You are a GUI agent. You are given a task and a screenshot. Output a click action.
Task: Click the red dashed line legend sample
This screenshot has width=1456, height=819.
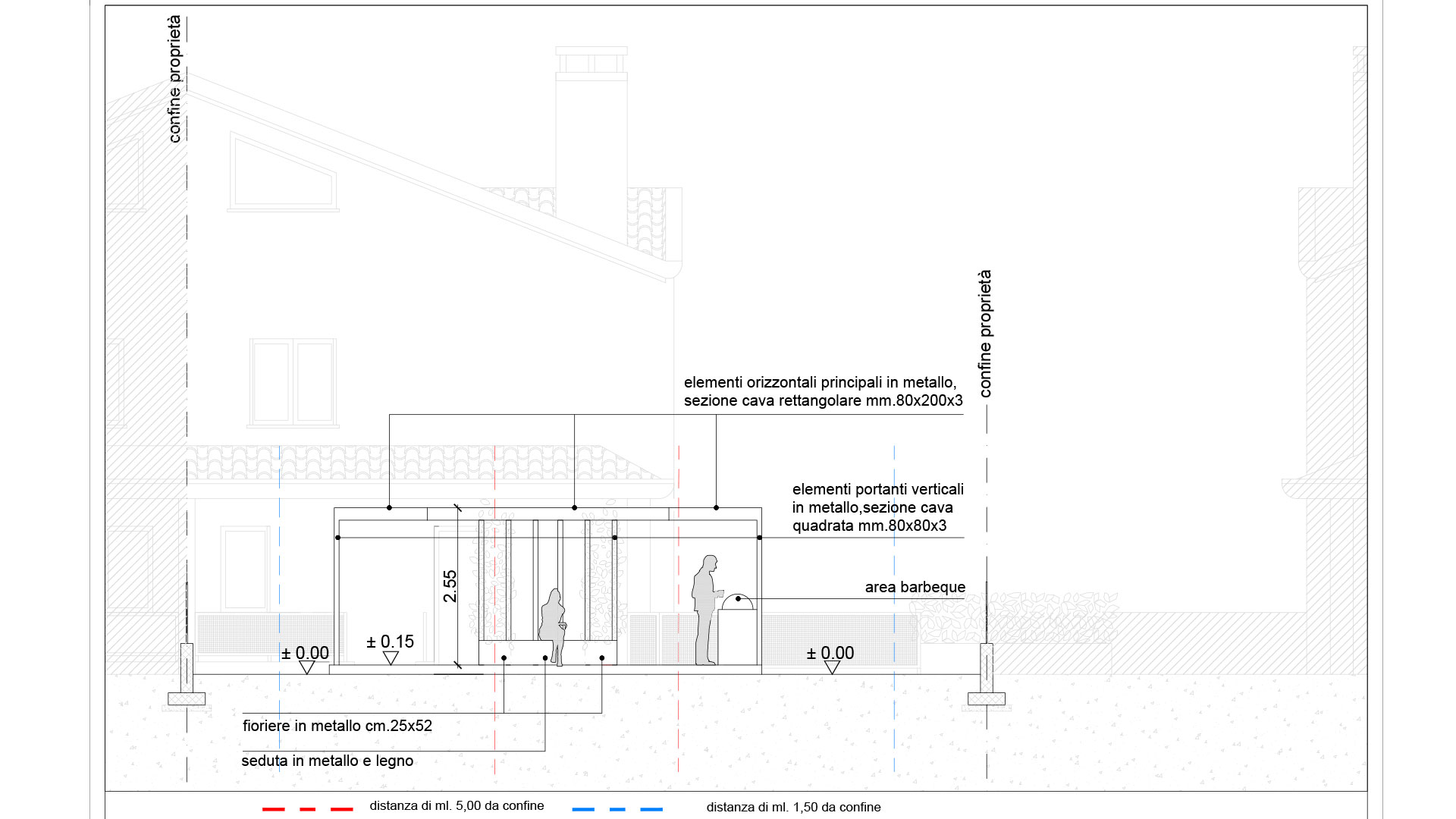pyautogui.click(x=308, y=809)
